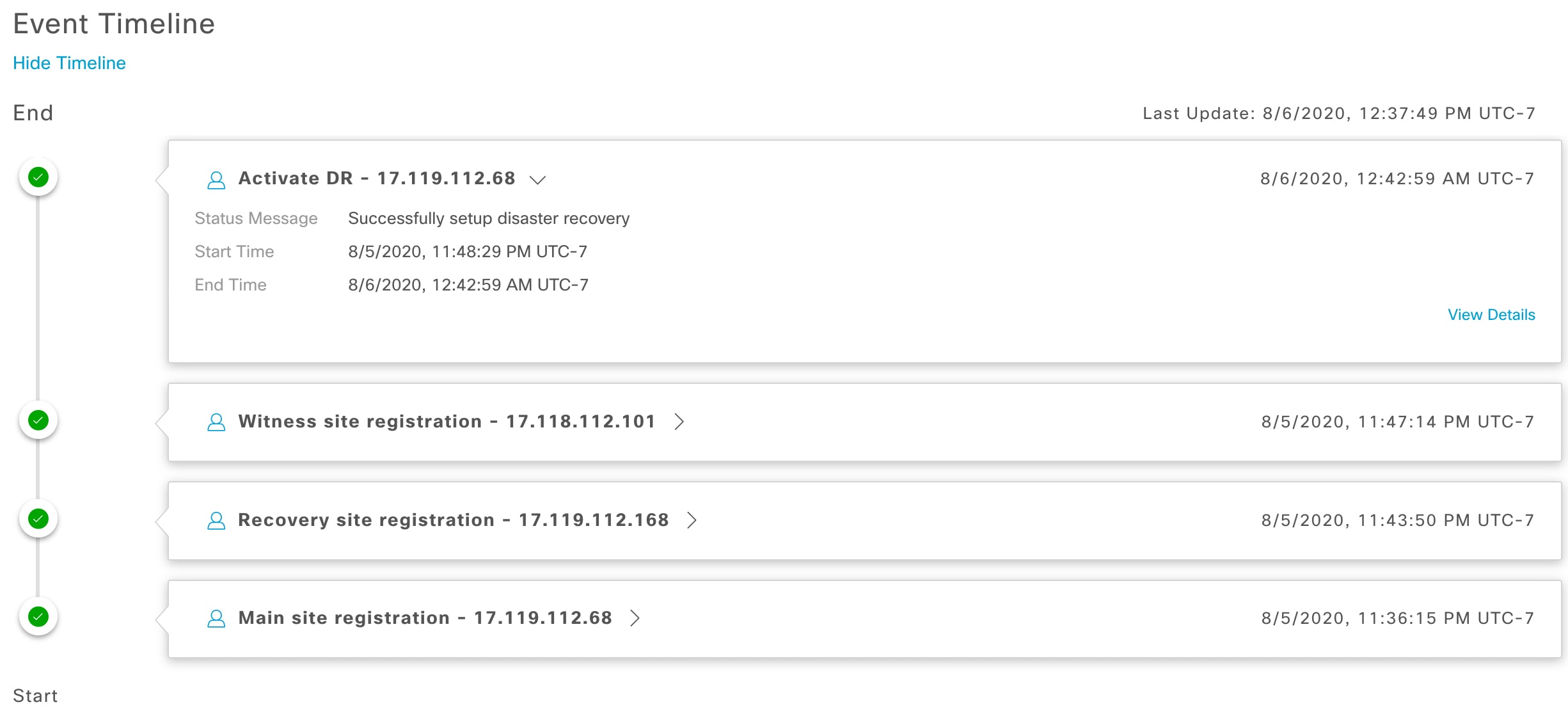
Task: Click green check marker for Recovery site
Action: [38, 519]
